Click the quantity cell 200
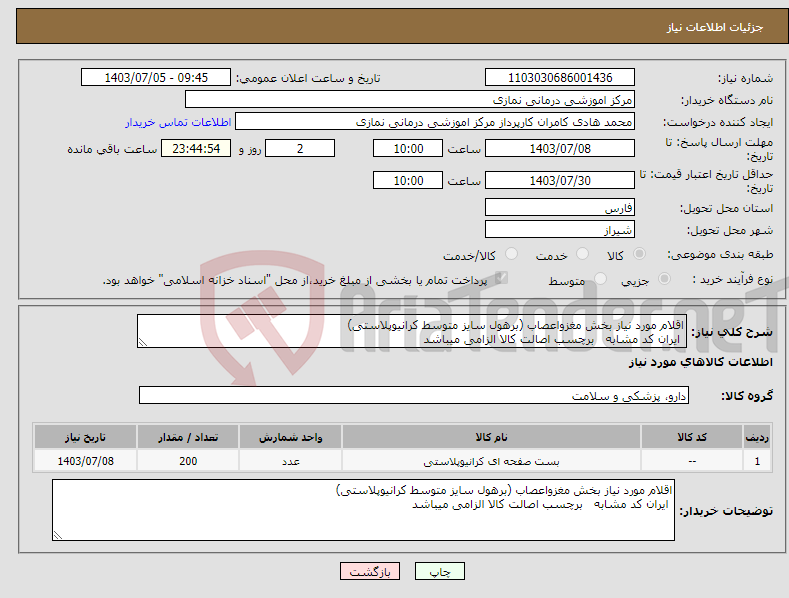The width and height of the screenshot is (789, 598). click(188, 461)
